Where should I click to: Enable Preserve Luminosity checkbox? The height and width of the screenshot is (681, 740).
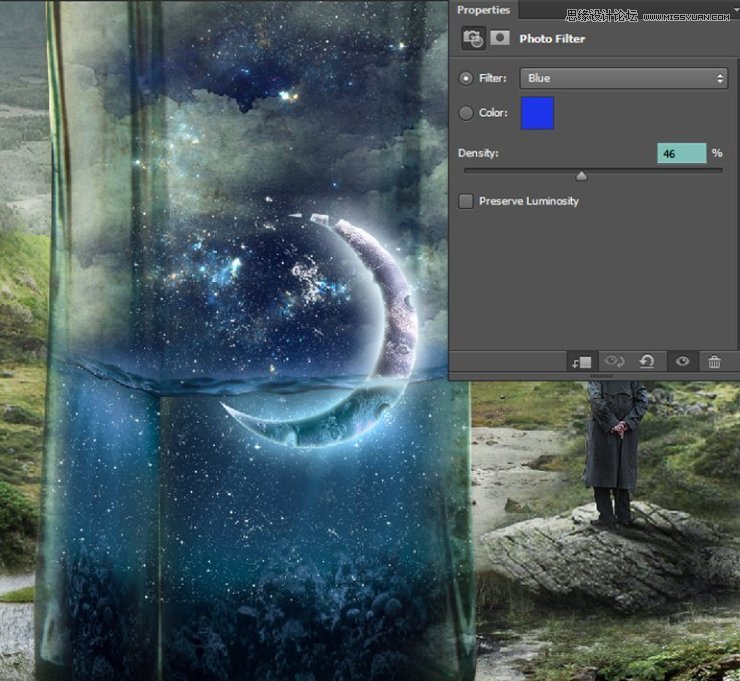tap(466, 202)
